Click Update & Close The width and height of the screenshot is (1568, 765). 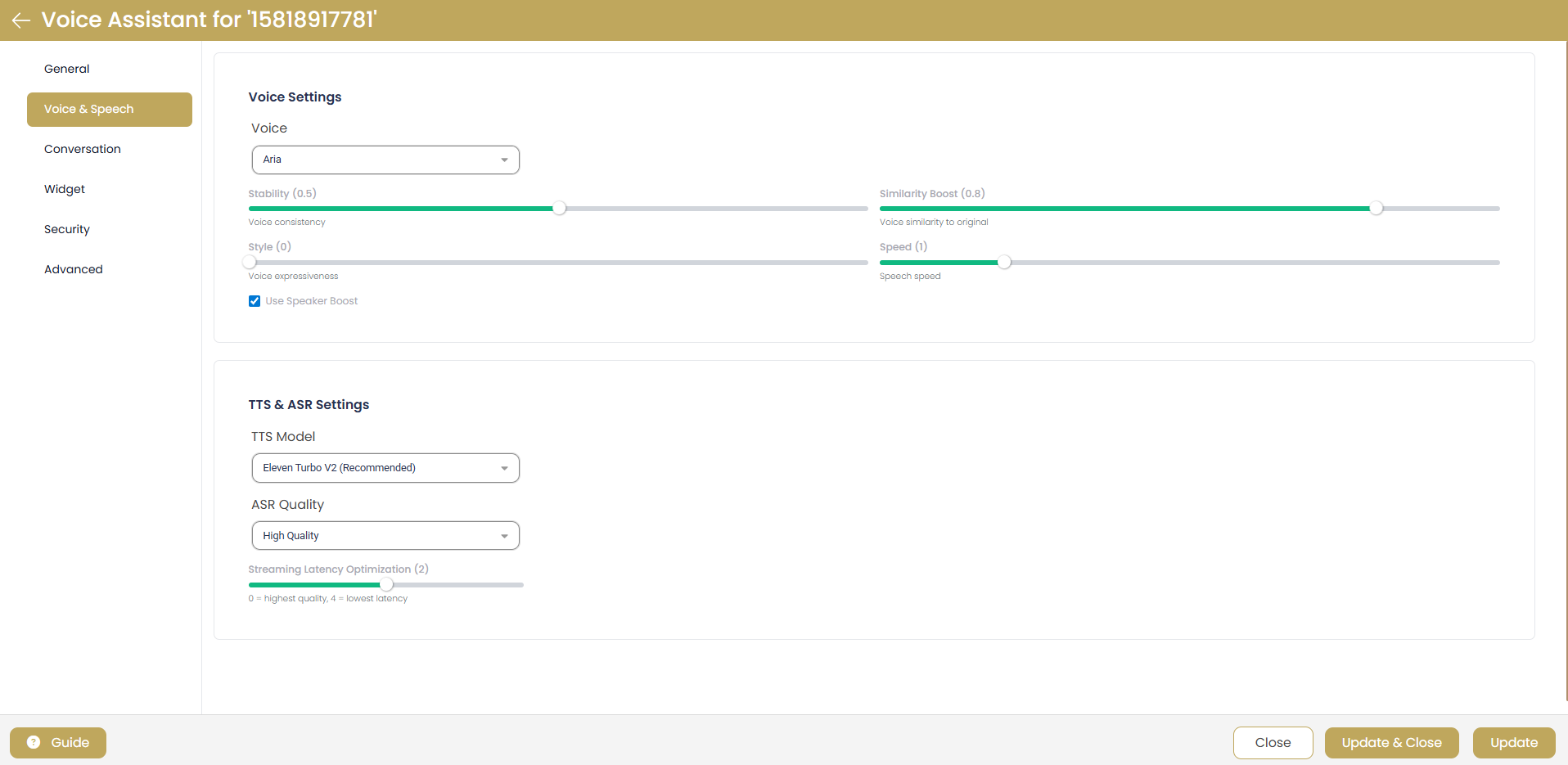coord(1391,742)
